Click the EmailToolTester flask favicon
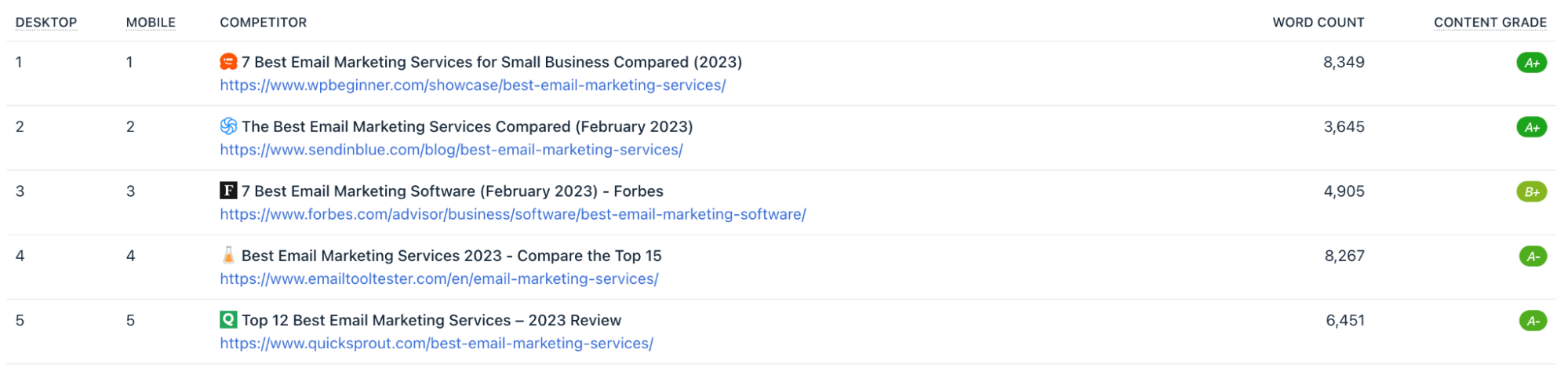 coord(228,255)
